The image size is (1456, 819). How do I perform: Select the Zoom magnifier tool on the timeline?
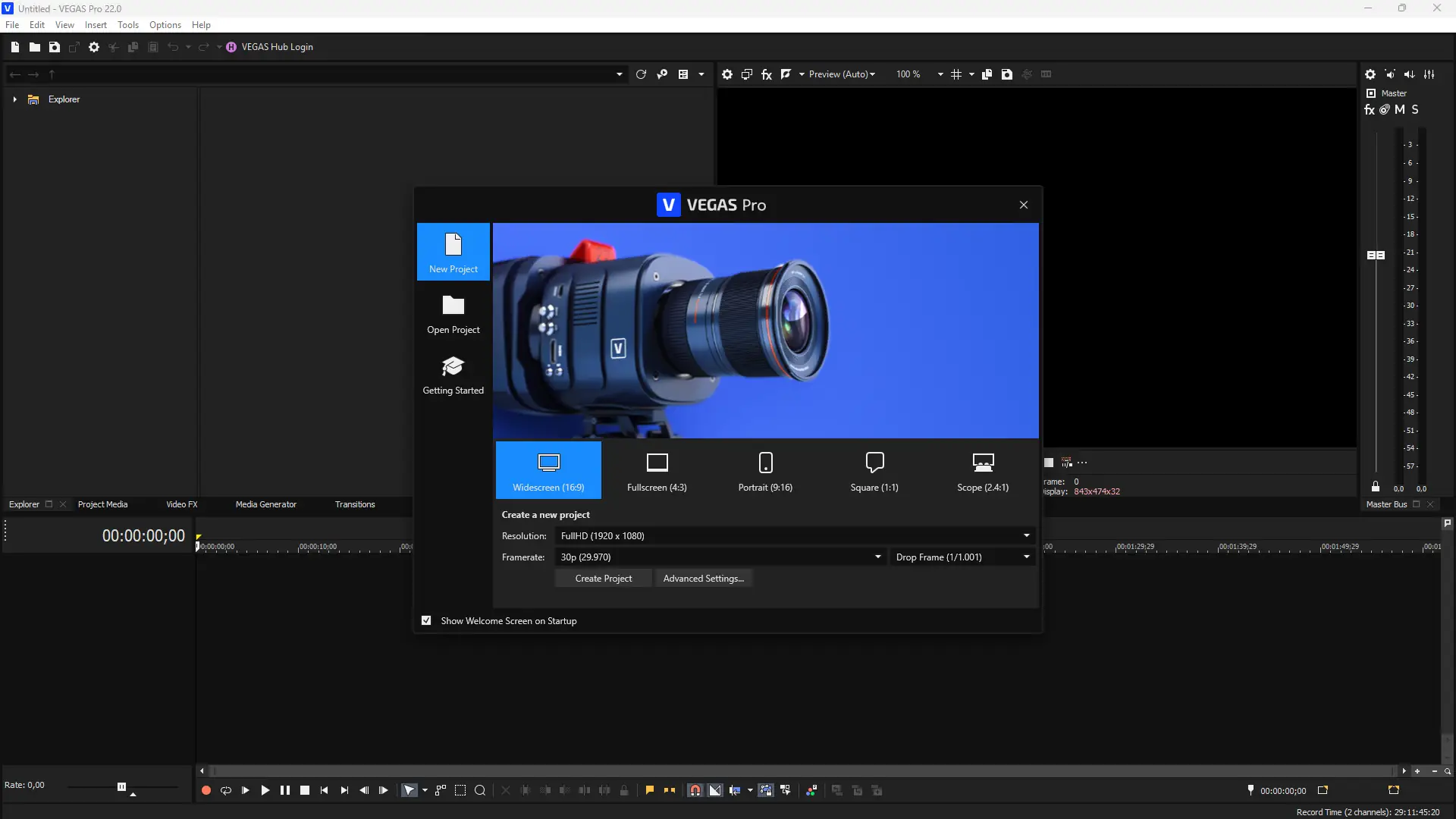point(480,789)
